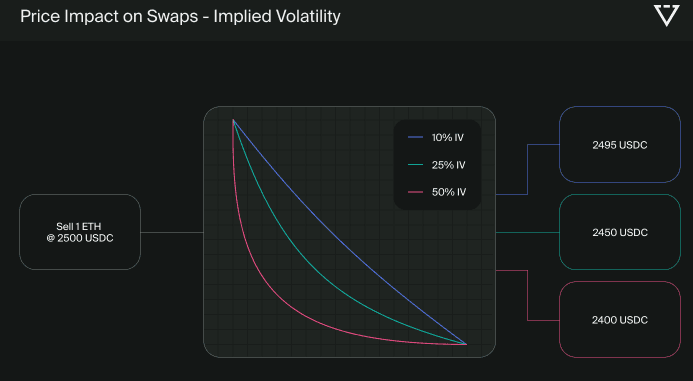Click the teal 25% IV legend line
693x381 pixels.
(415, 165)
